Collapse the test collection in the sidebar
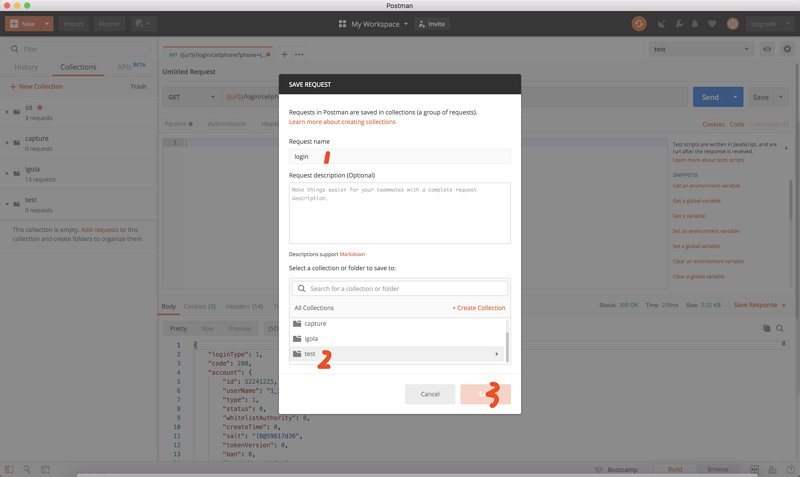This screenshot has width=800, height=477. pyautogui.click(x=7, y=204)
